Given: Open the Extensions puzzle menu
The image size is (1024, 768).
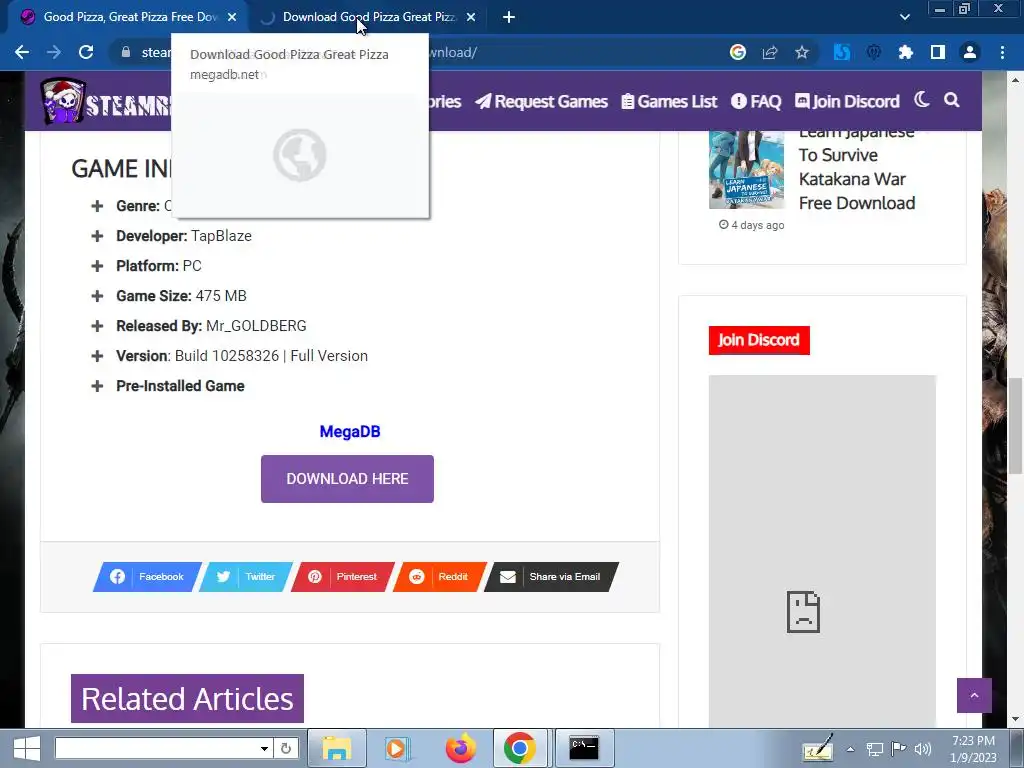Looking at the screenshot, I should pos(906,52).
